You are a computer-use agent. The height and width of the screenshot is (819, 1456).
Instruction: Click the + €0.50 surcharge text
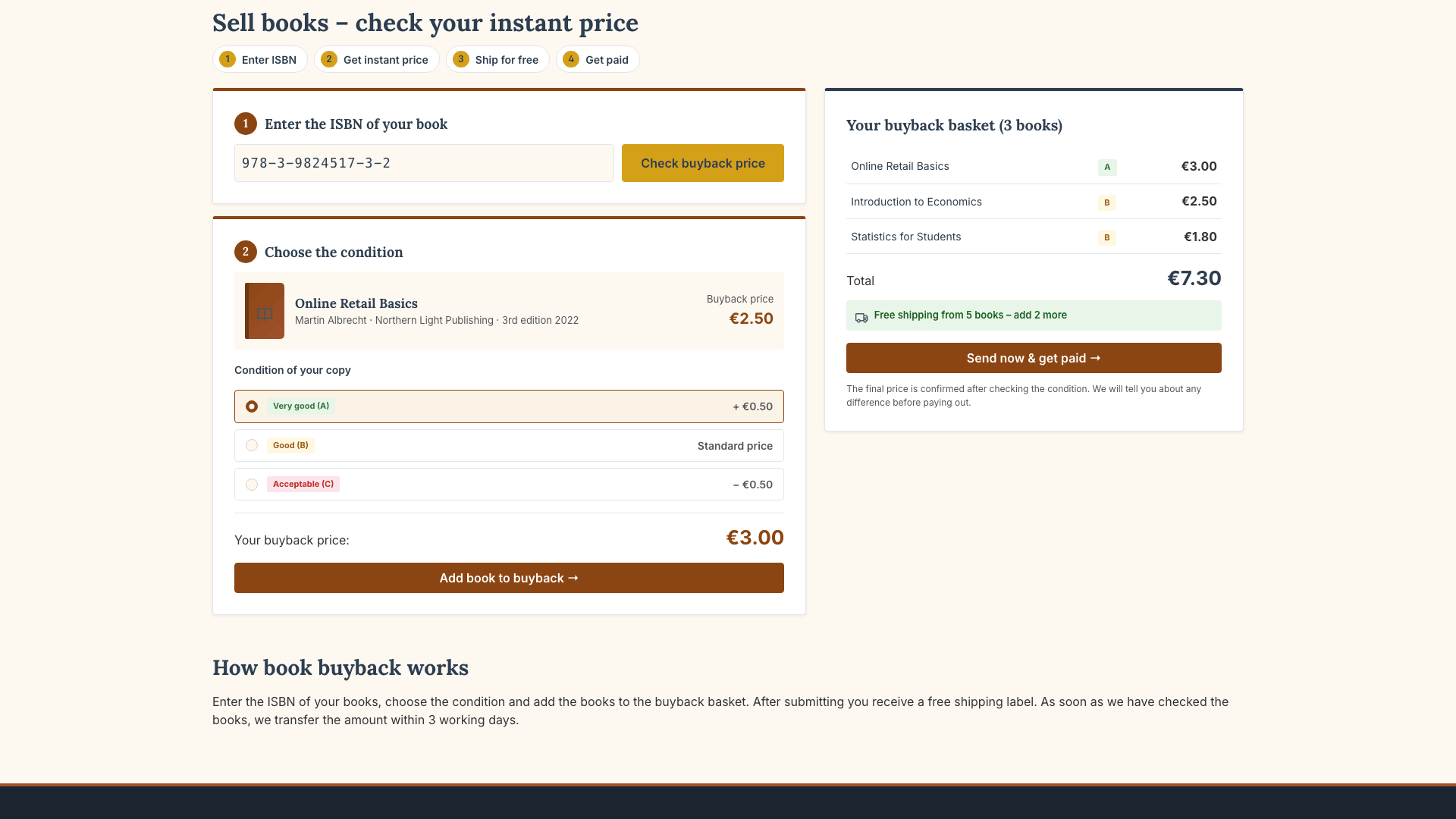752,406
